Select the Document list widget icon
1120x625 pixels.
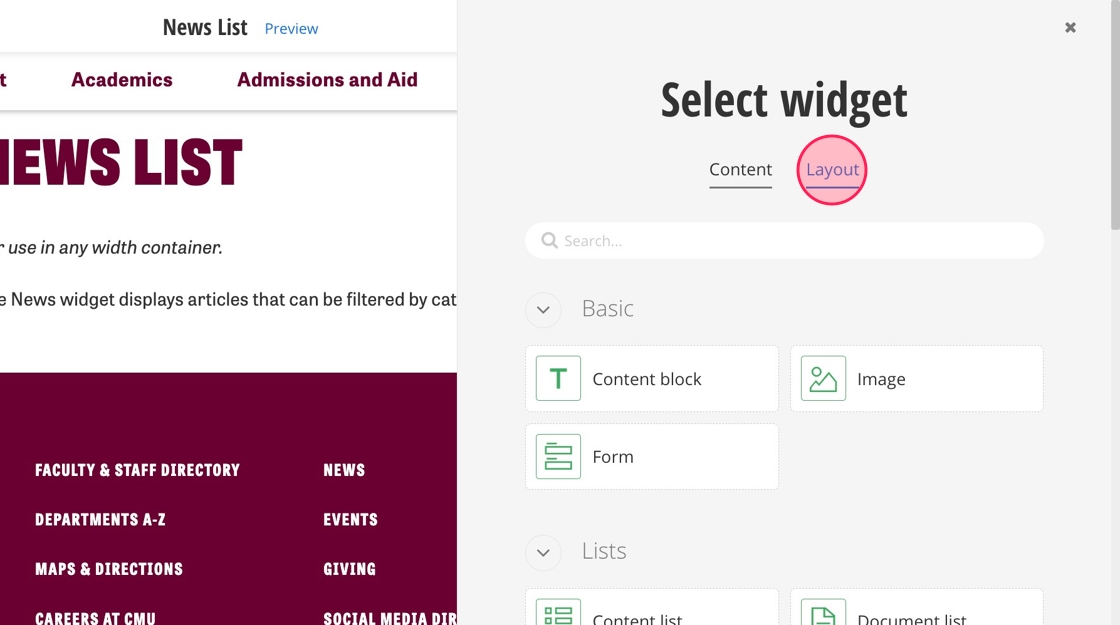pyautogui.click(x=823, y=612)
